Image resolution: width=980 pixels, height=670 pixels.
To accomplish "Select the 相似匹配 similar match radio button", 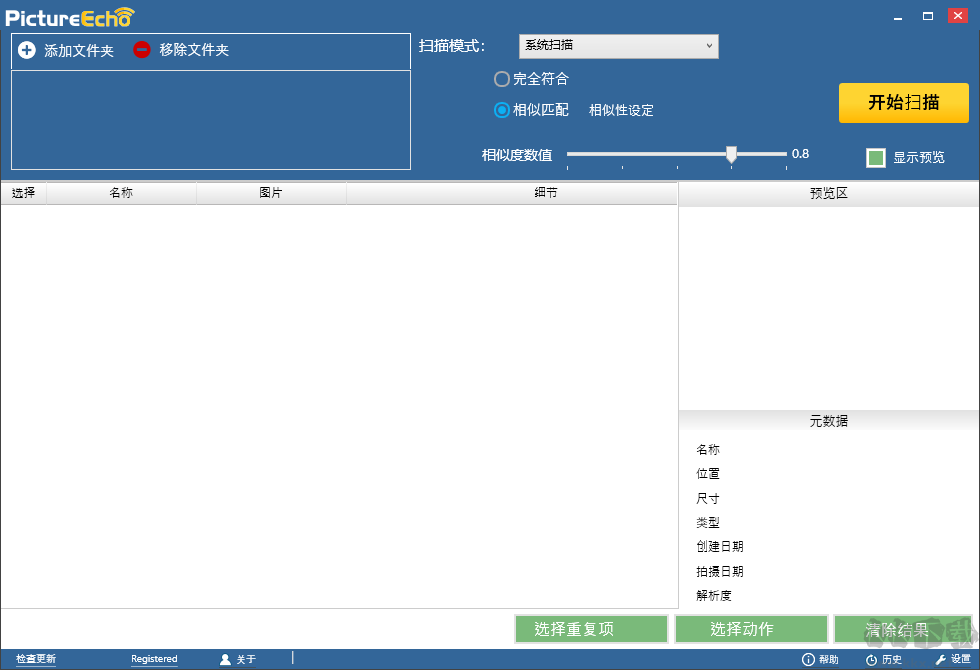I will pos(502,110).
